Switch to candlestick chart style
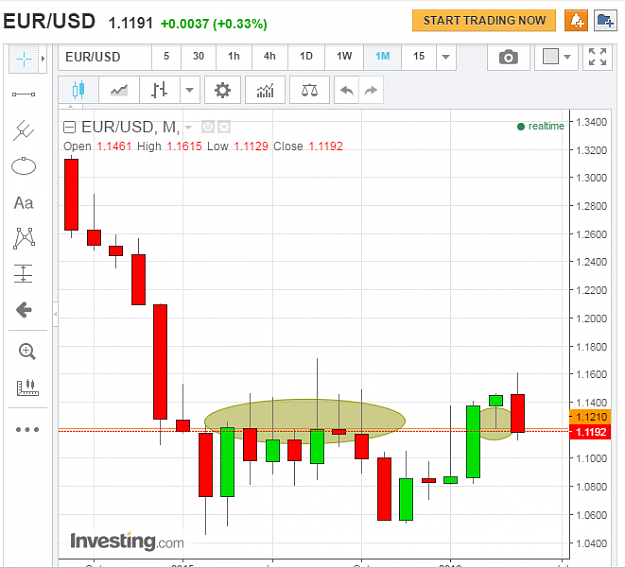Image resolution: width=625 pixels, height=568 pixels. coord(79,90)
